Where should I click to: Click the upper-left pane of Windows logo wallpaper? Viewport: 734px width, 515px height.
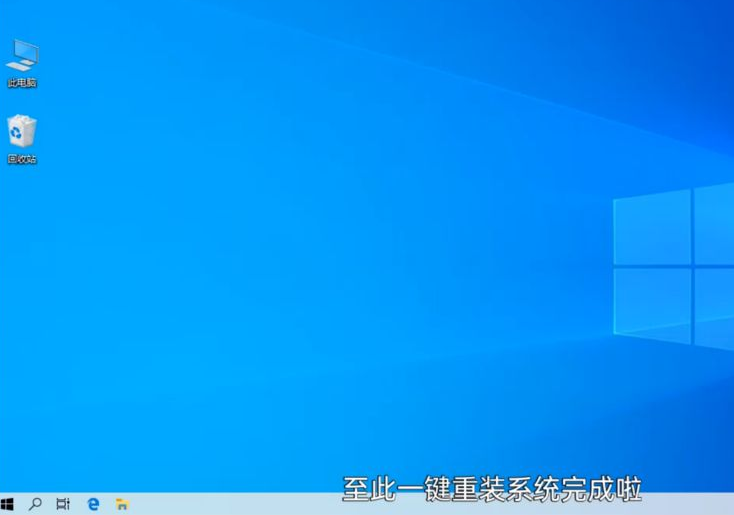(652, 228)
